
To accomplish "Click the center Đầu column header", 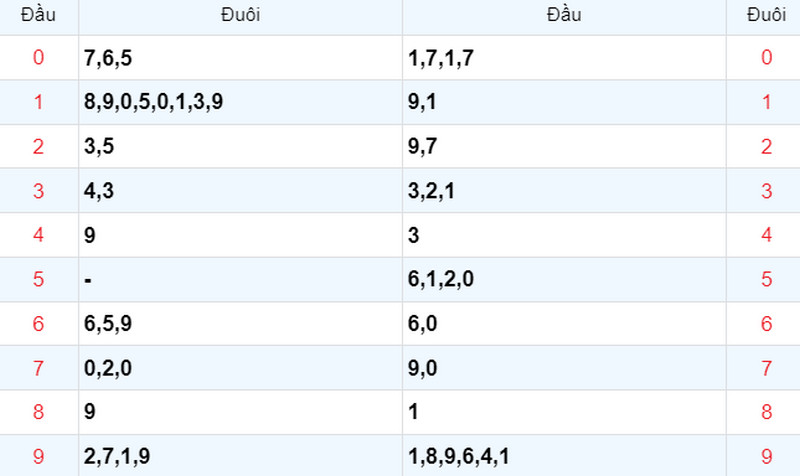I will point(564,15).
